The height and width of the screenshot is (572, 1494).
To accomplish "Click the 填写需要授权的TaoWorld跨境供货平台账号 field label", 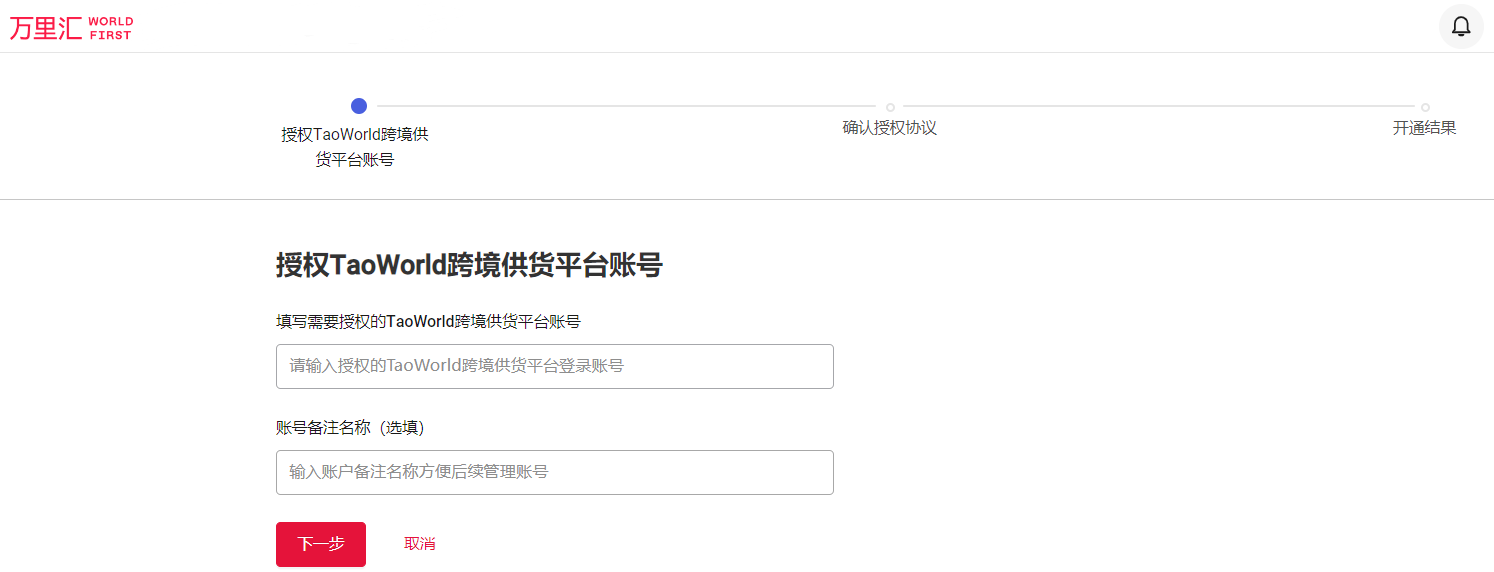I will (x=428, y=321).
